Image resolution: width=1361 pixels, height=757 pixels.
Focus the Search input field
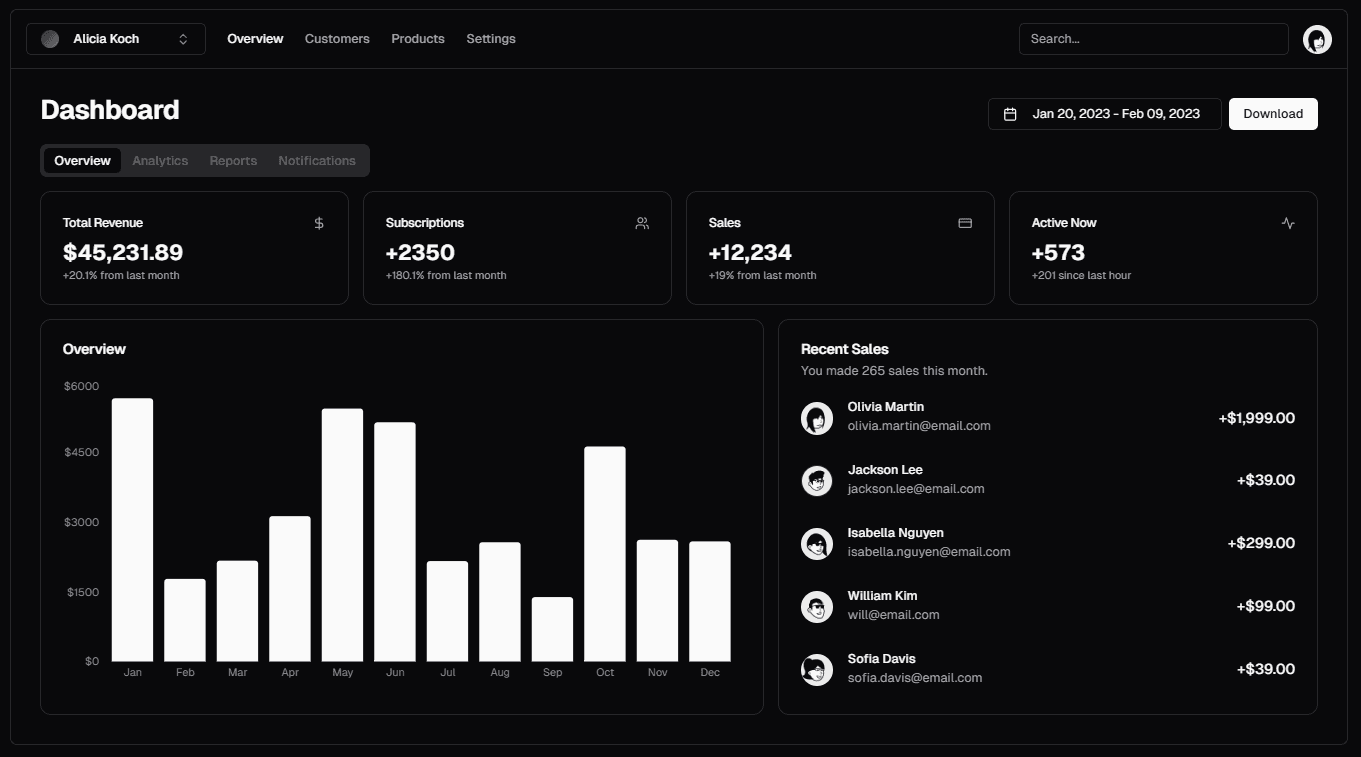pyautogui.click(x=1154, y=39)
